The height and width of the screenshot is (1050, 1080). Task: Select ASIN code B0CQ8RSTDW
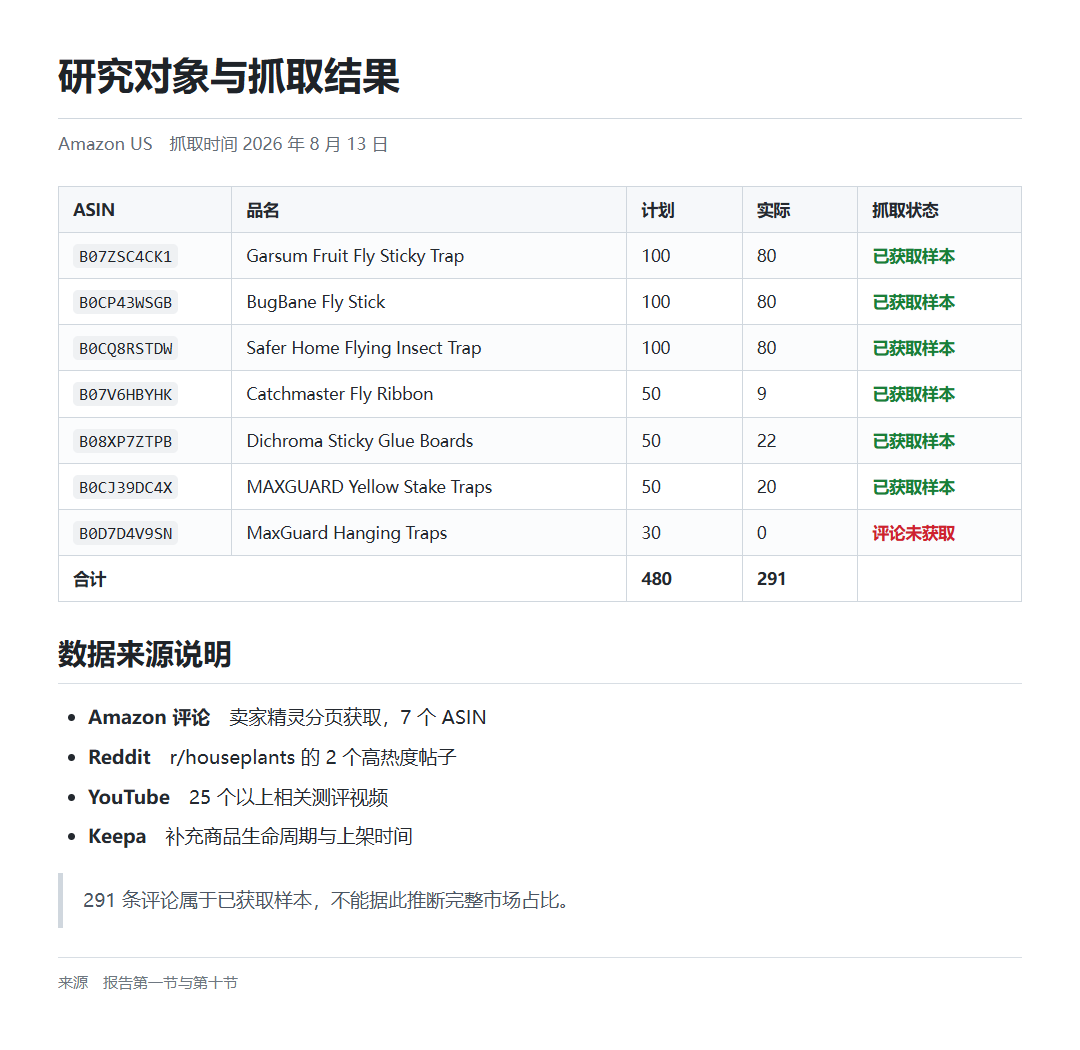[125, 349]
